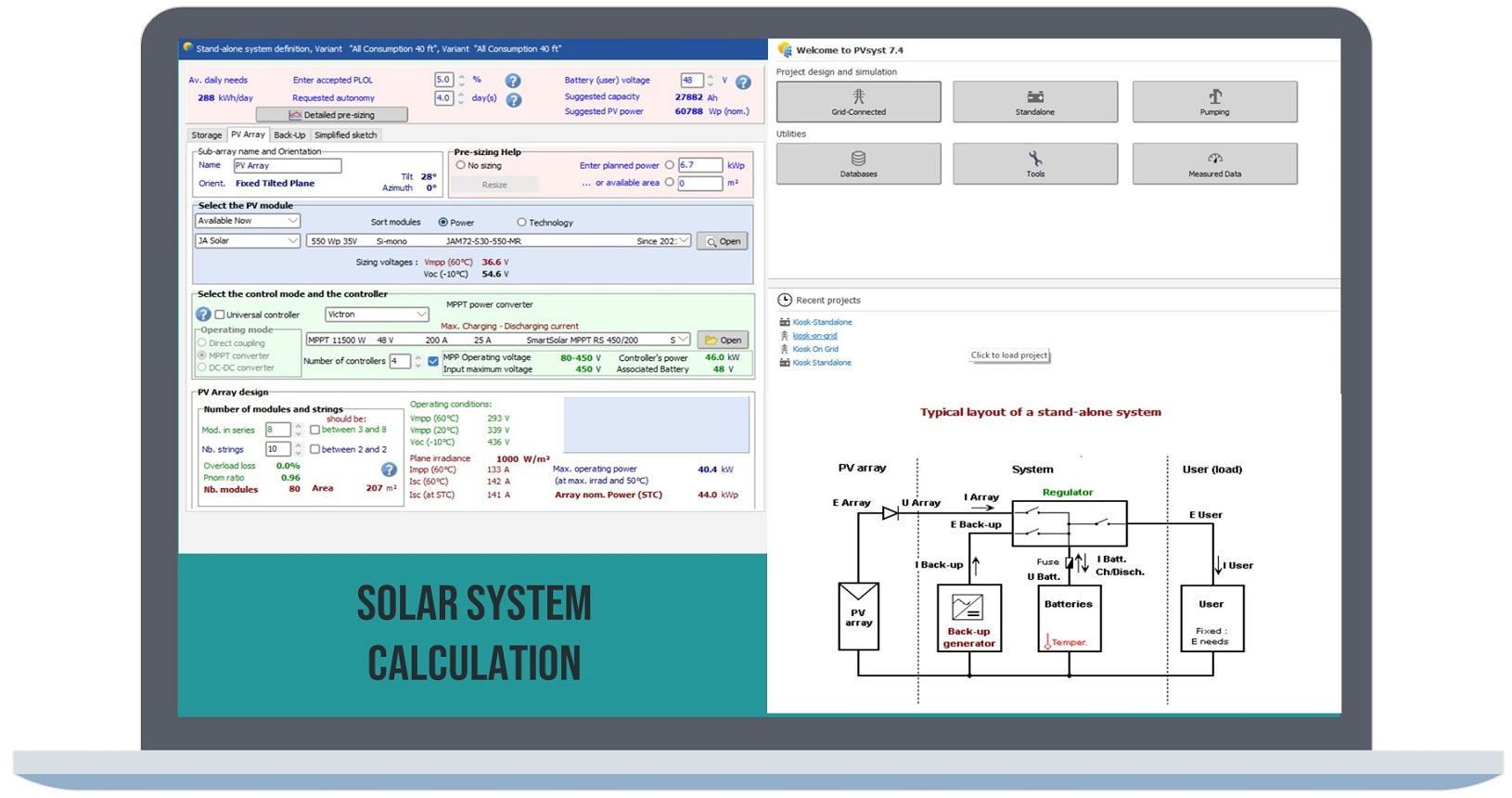Open the Grid-Connected project design
The image size is (1512, 798).
click(858, 101)
